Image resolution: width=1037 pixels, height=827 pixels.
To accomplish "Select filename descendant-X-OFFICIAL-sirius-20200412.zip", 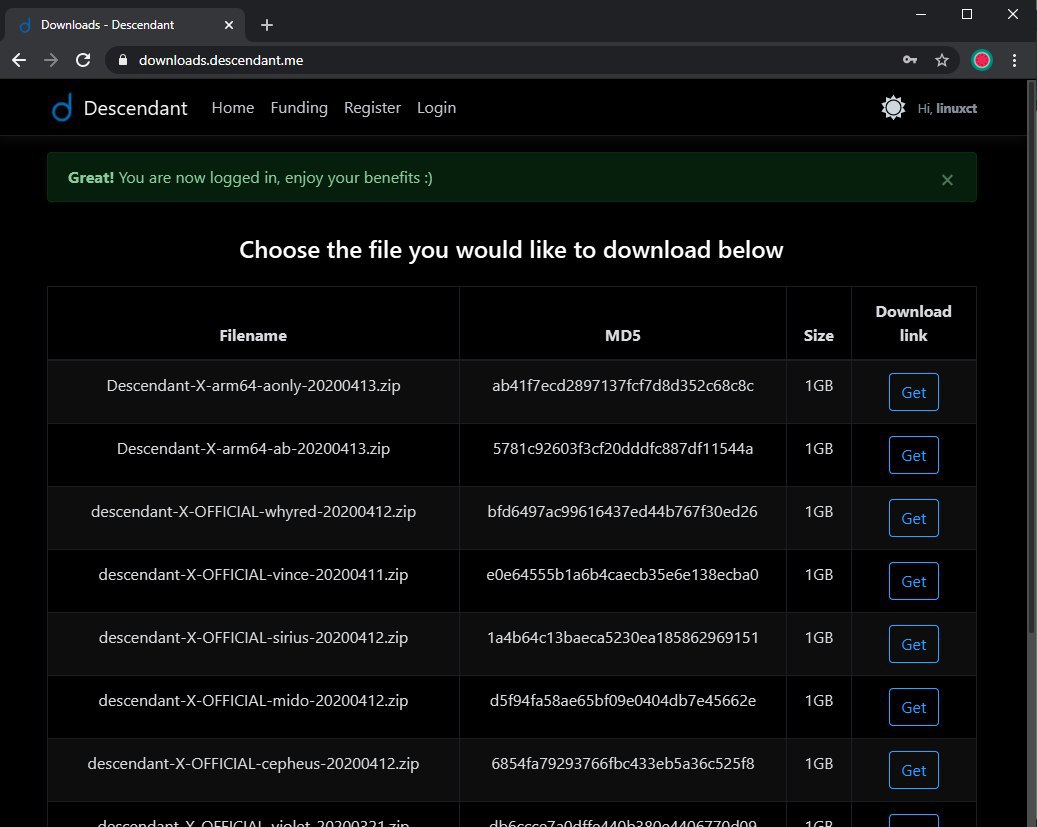I will pyautogui.click(x=253, y=637).
